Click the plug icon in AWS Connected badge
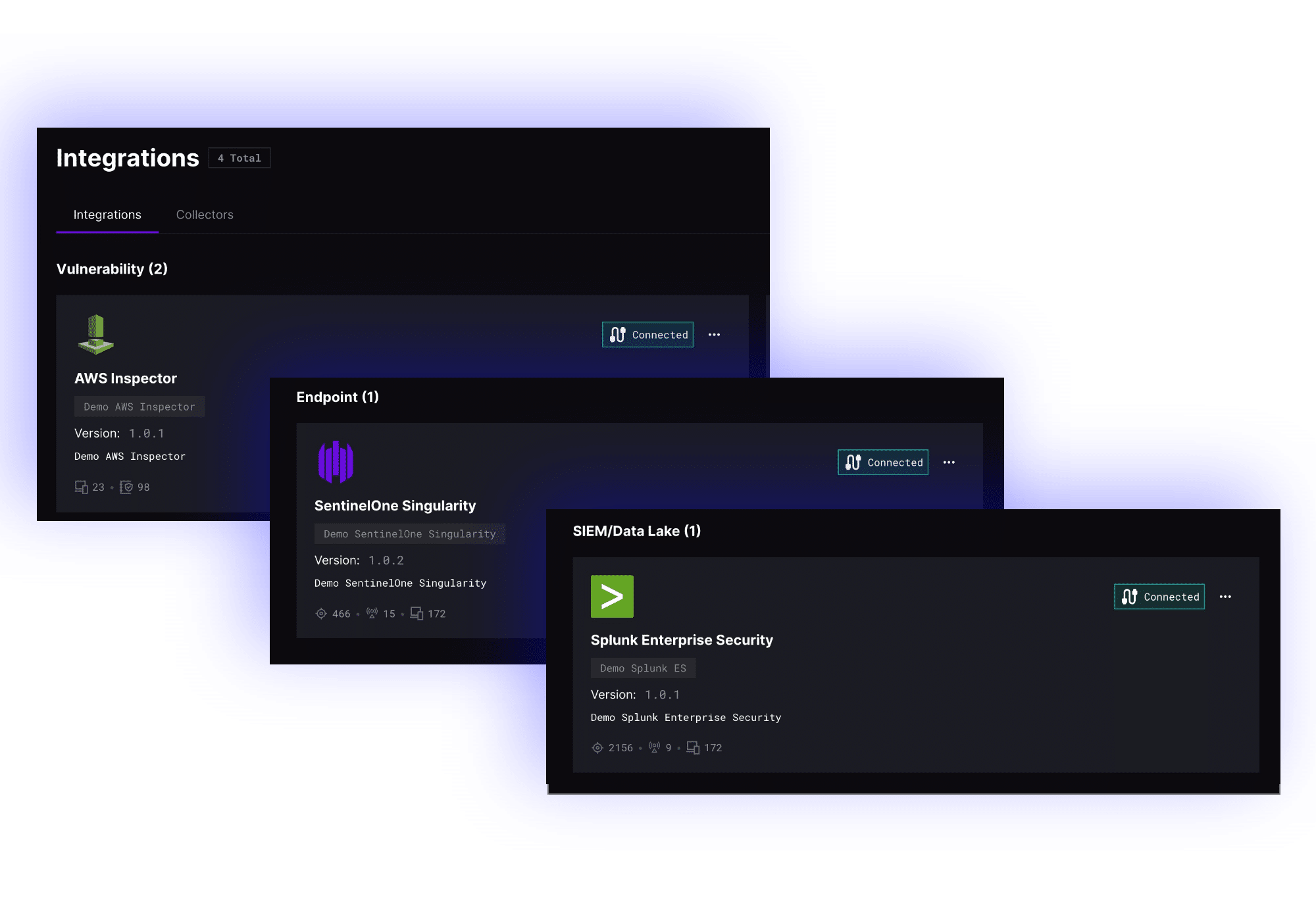 (x=617, y=335)
